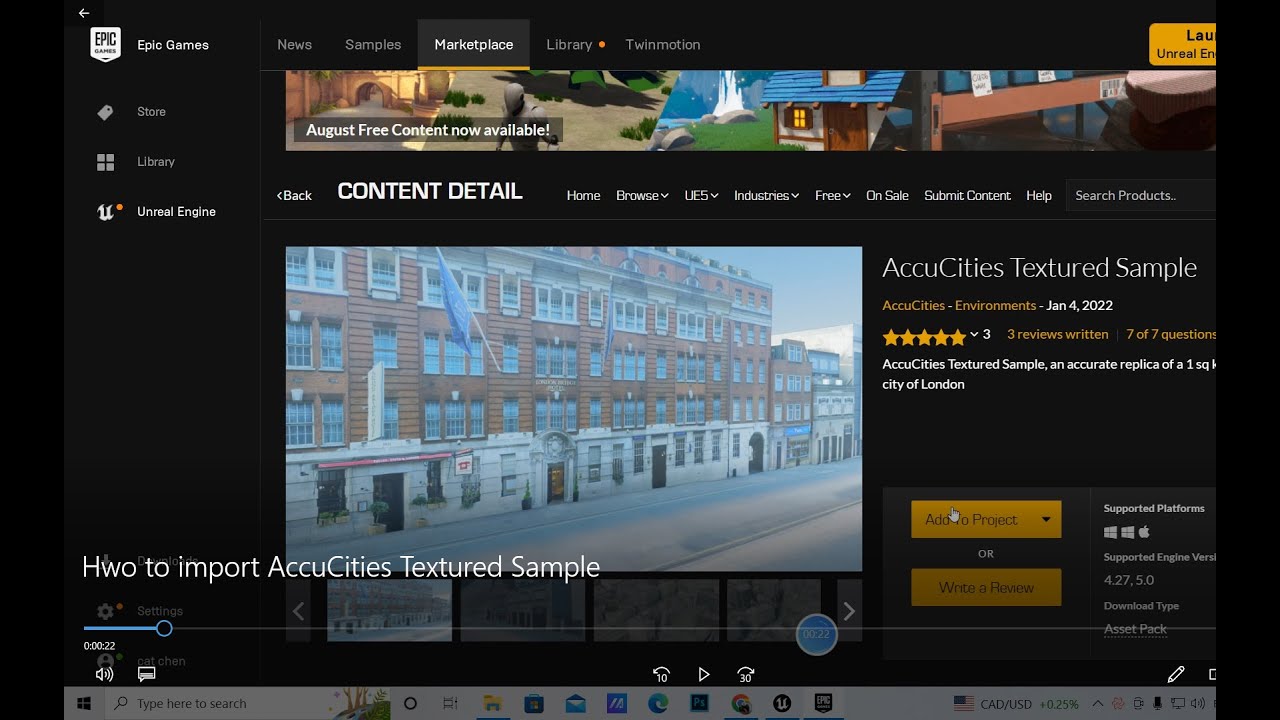Open the 3 reviews written link
Viewport: 1280px width, 720px height.
point(1057,335)
